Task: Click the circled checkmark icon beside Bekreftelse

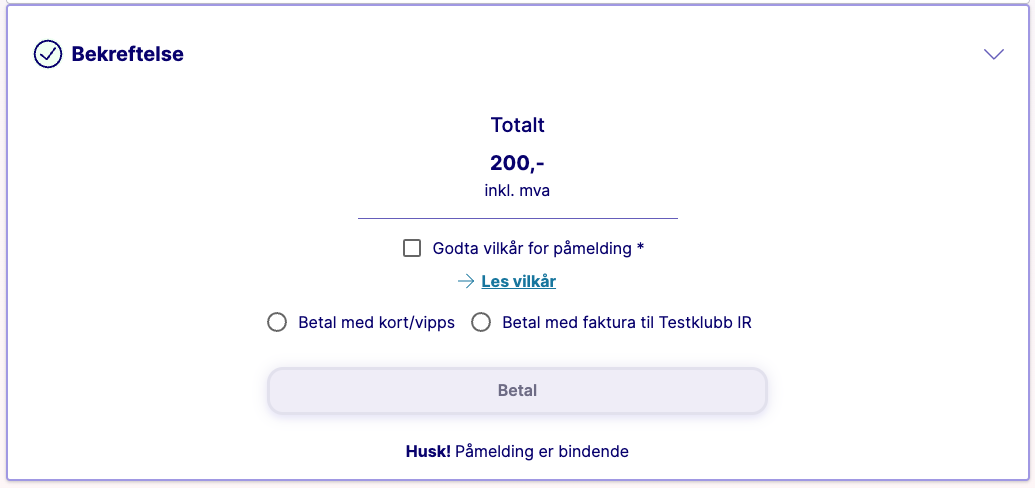Action: click(48, 54)
